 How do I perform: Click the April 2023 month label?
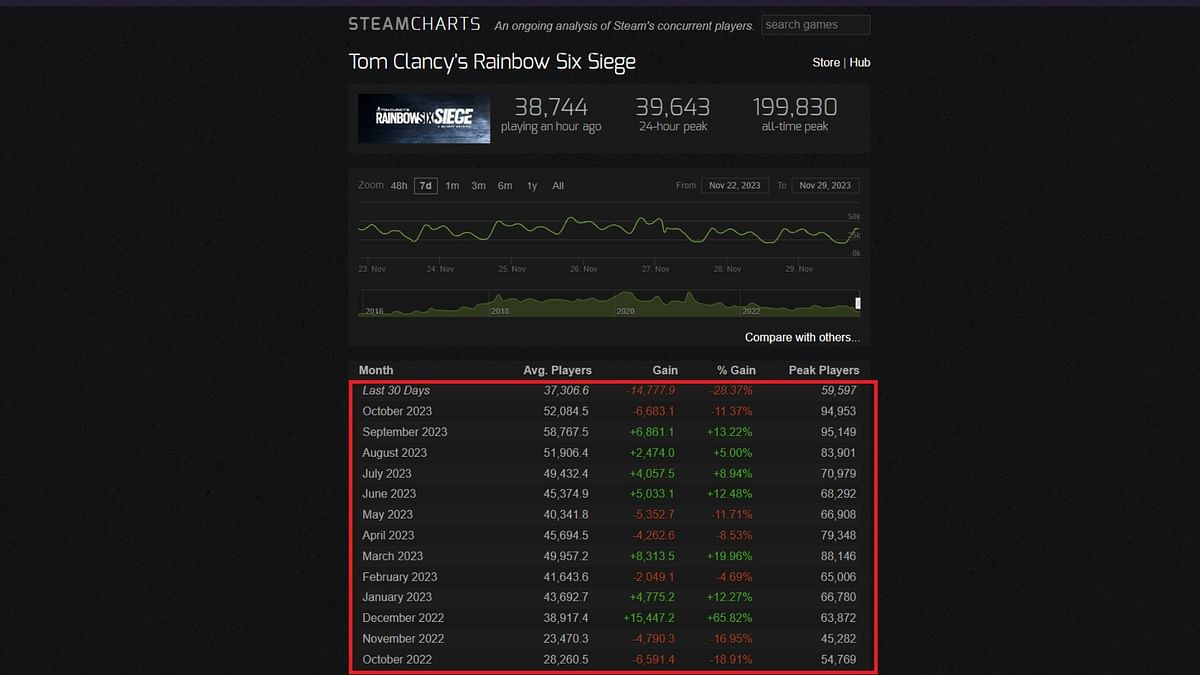(388, 535)
